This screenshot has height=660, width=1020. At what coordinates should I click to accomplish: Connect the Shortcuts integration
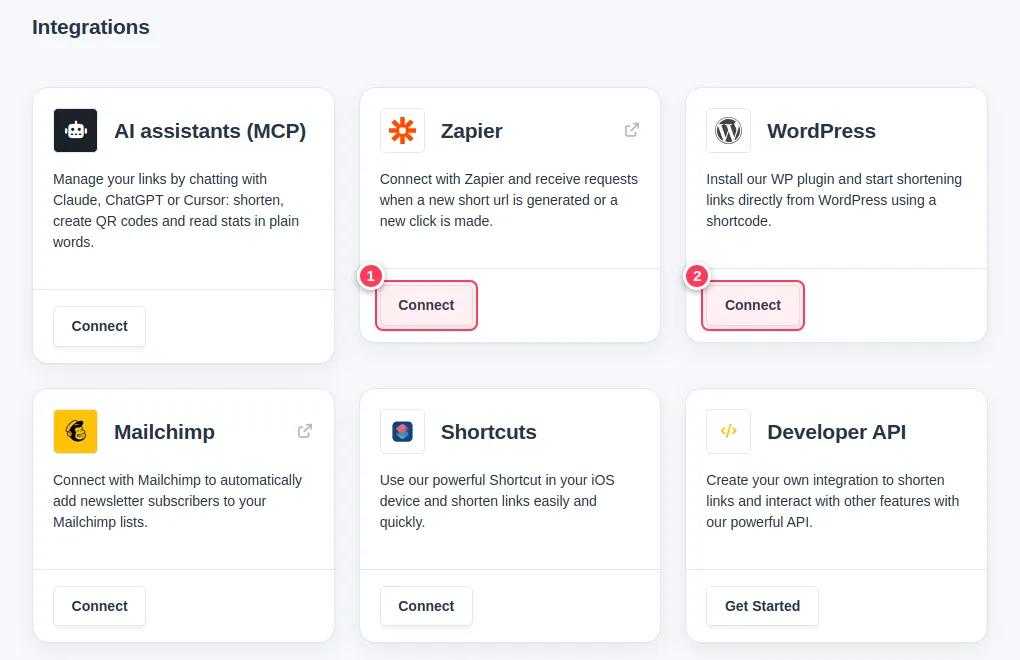pos(426,606)
